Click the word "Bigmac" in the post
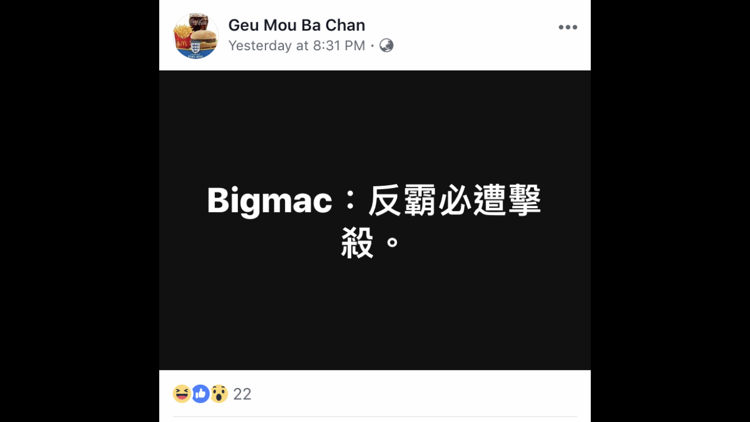This screenshot has width=750, height=422. [x=269, y=200]
